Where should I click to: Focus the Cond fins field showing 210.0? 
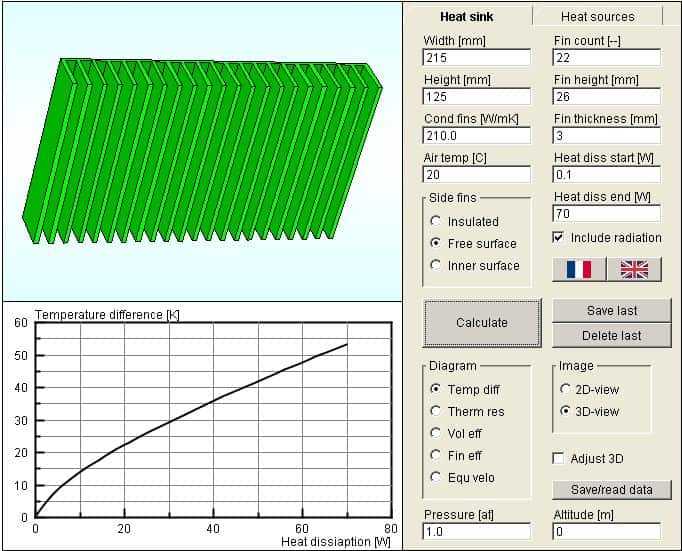(x=477, y=136)
